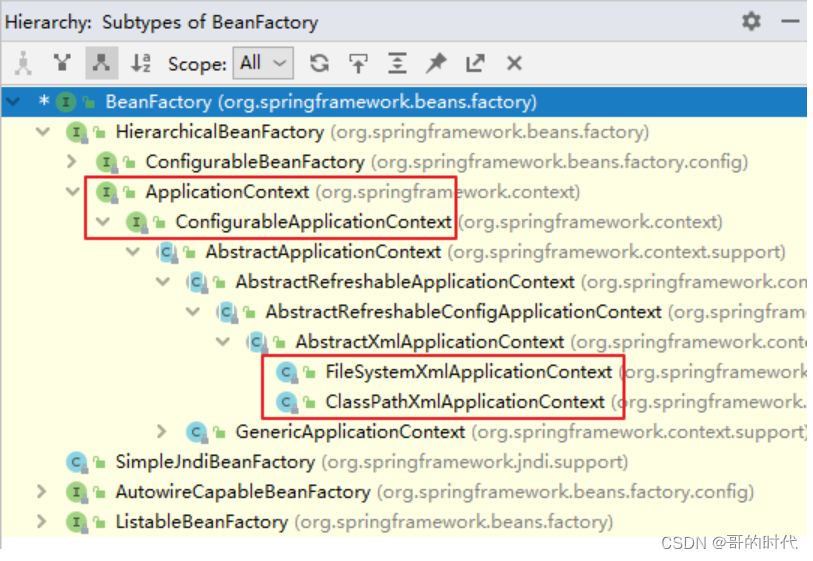Screen dimensions: 813x561
Task: Open the Hierarchy settings gear
Action: (751, 21)
